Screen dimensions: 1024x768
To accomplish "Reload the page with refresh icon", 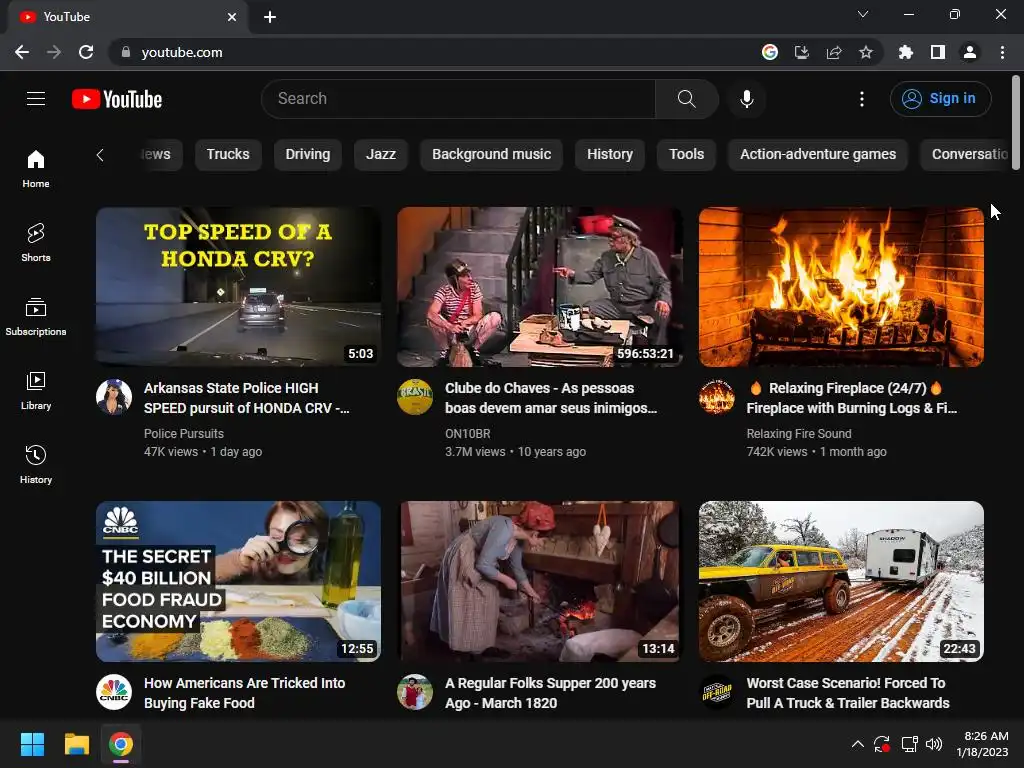I will 86,52.
